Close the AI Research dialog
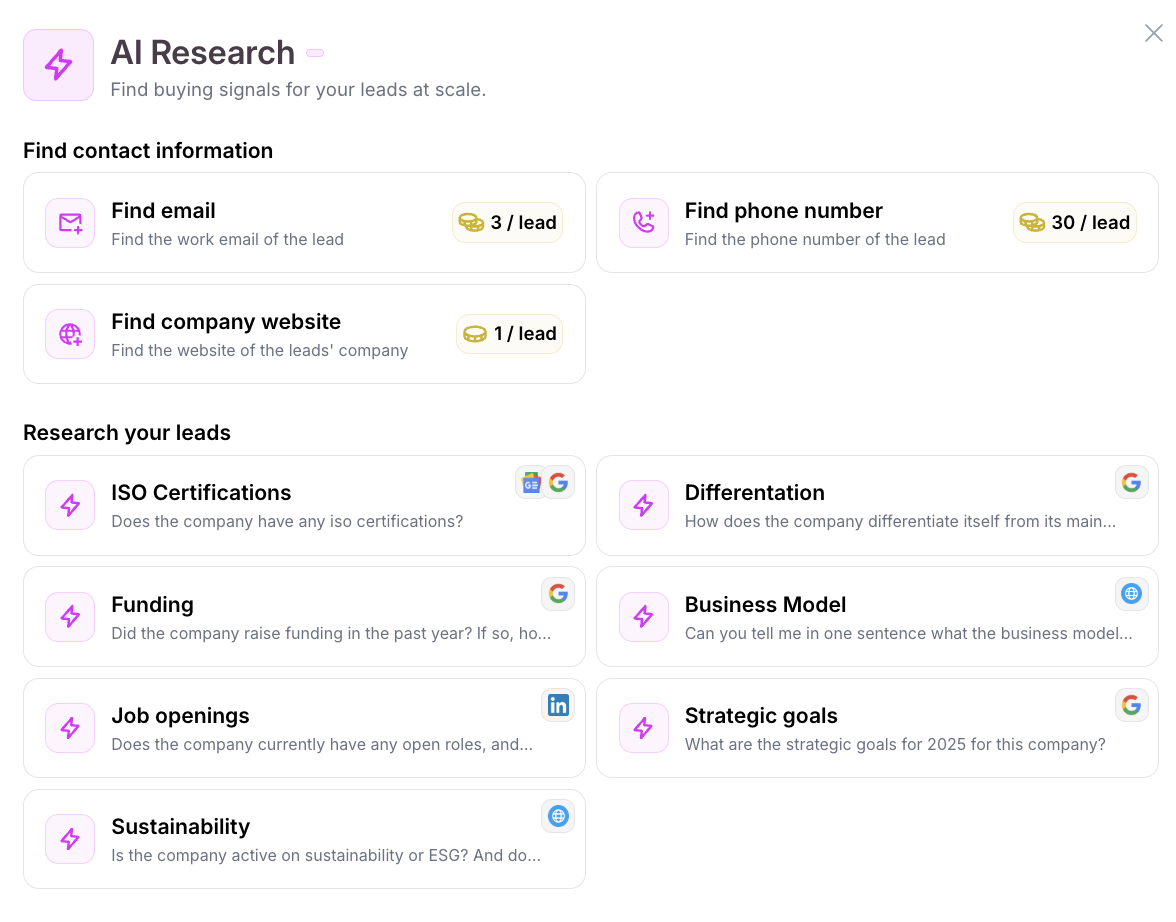Viewport: 1176px width, 922px height. coord(1153,34)
